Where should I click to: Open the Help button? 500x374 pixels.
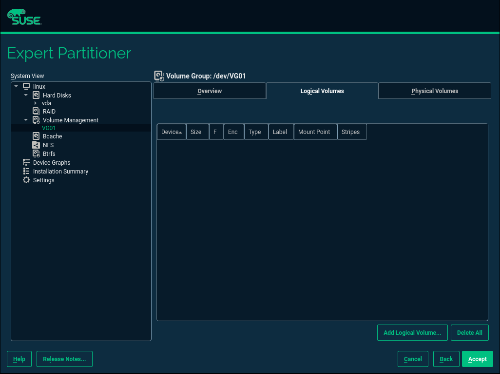pos(19,359)
